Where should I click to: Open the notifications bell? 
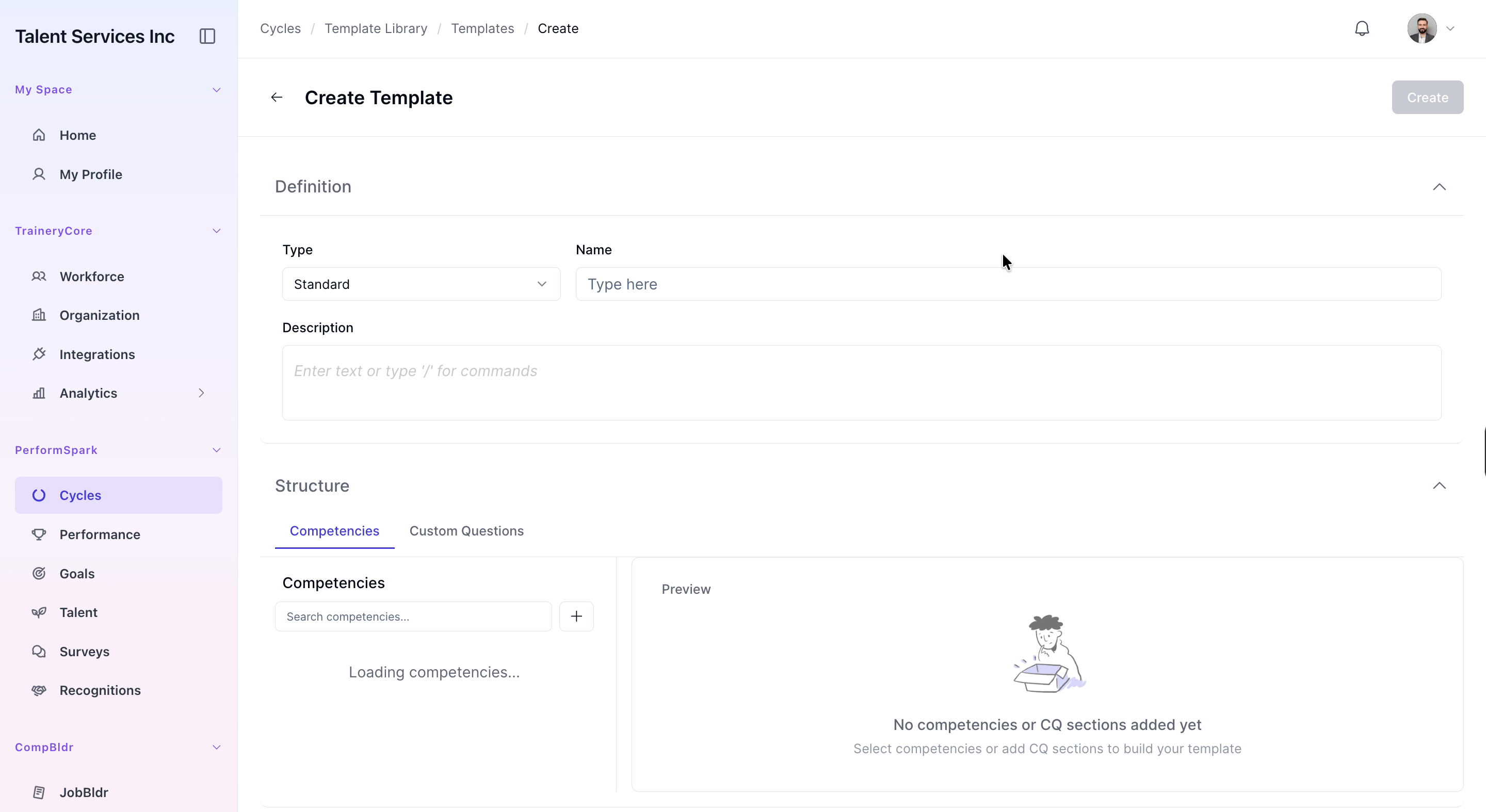point(1362,28)
